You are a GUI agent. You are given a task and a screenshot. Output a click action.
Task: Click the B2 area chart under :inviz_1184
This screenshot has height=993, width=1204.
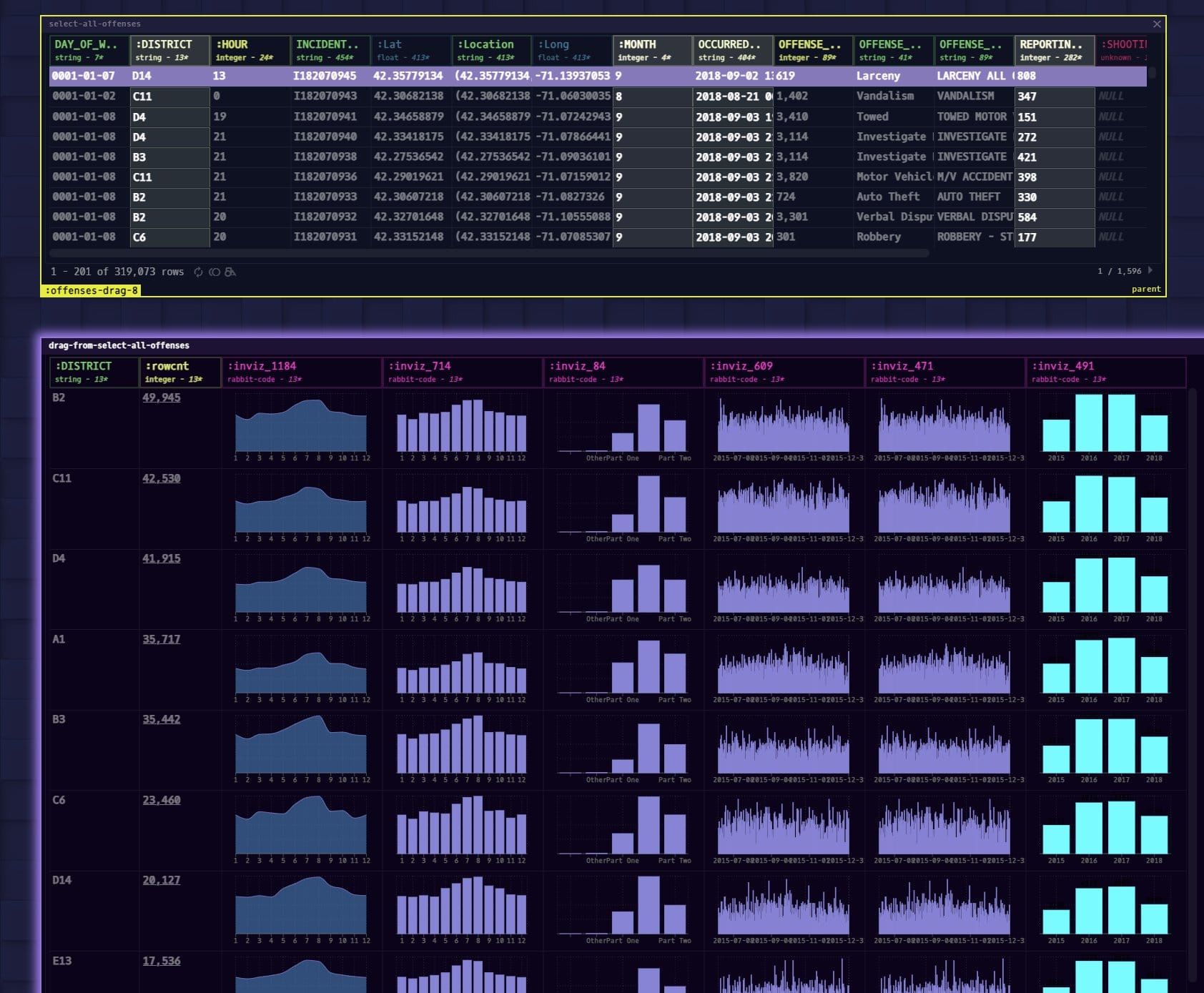pyautogui.click(x=301, y=428)
